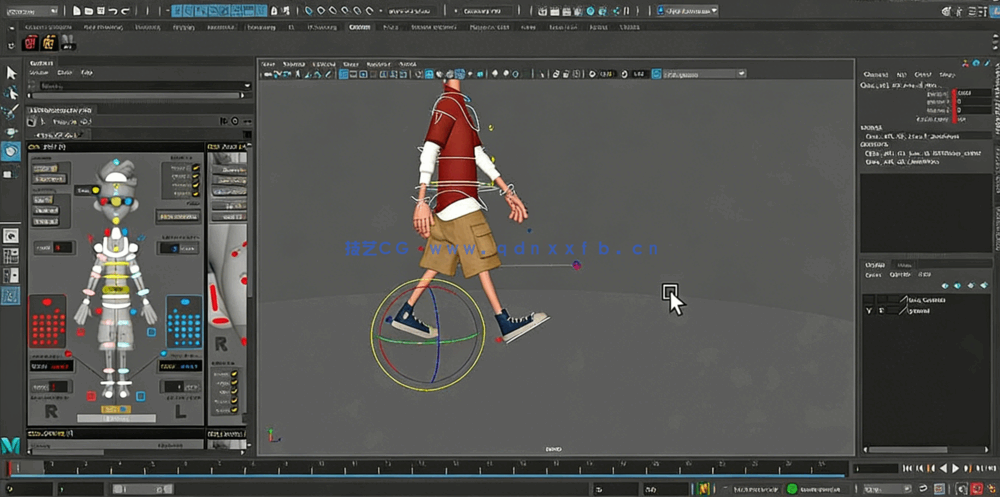Activate the Paint Selection brush tool
Viewport: 1000px width, 497px height.
coord(11,112)
